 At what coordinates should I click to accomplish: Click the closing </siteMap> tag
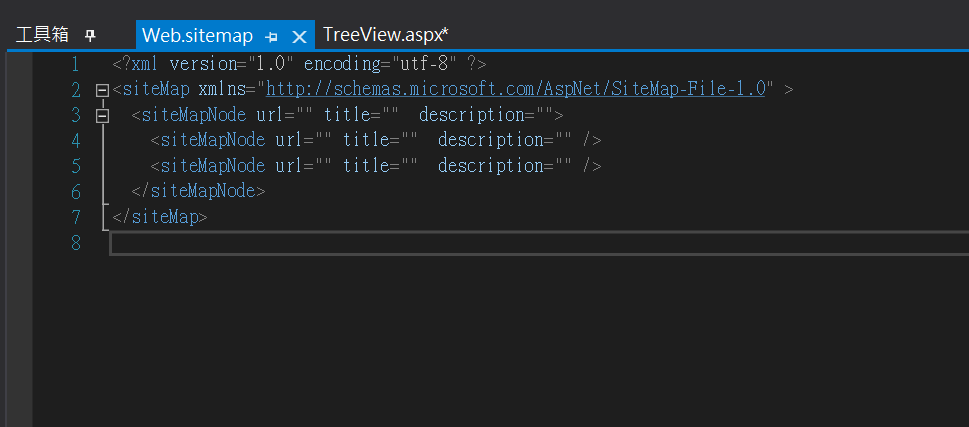point(160,217)
